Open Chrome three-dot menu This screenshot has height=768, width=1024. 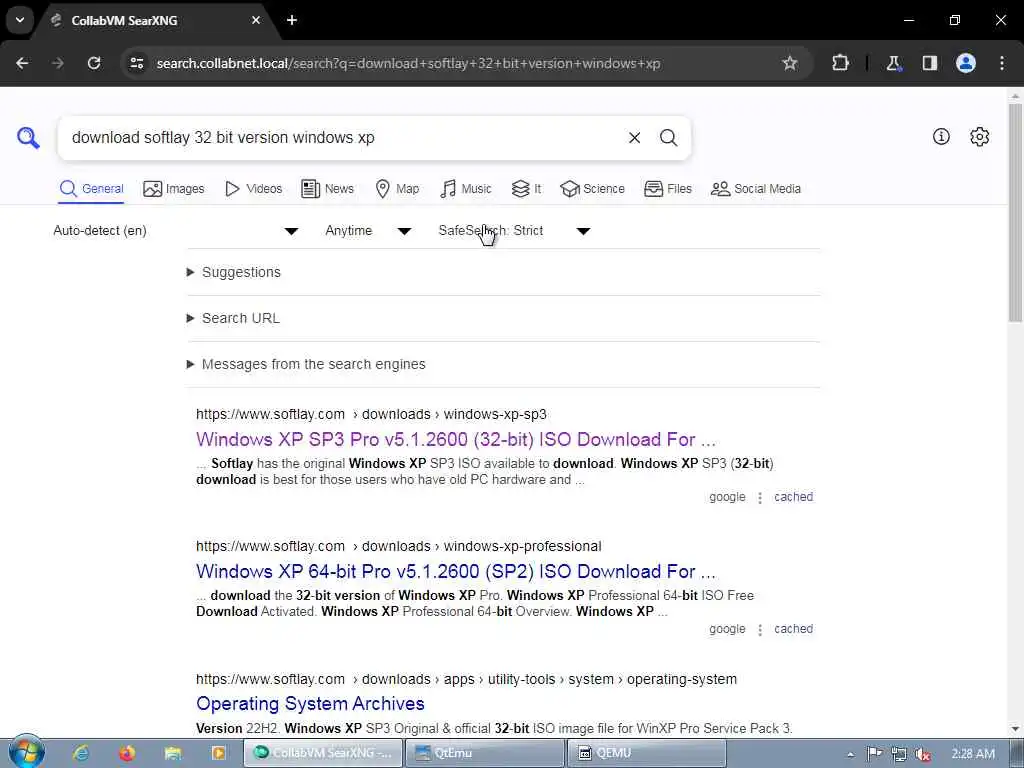coord(1002,63)
